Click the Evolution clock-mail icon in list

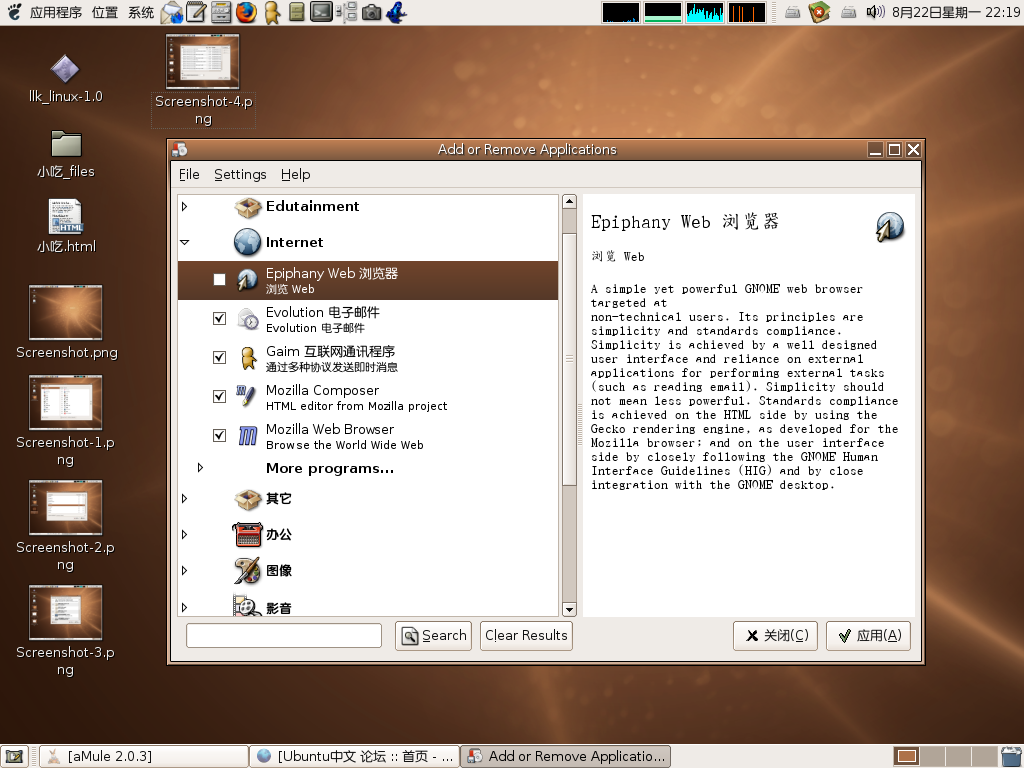[248, 319]
